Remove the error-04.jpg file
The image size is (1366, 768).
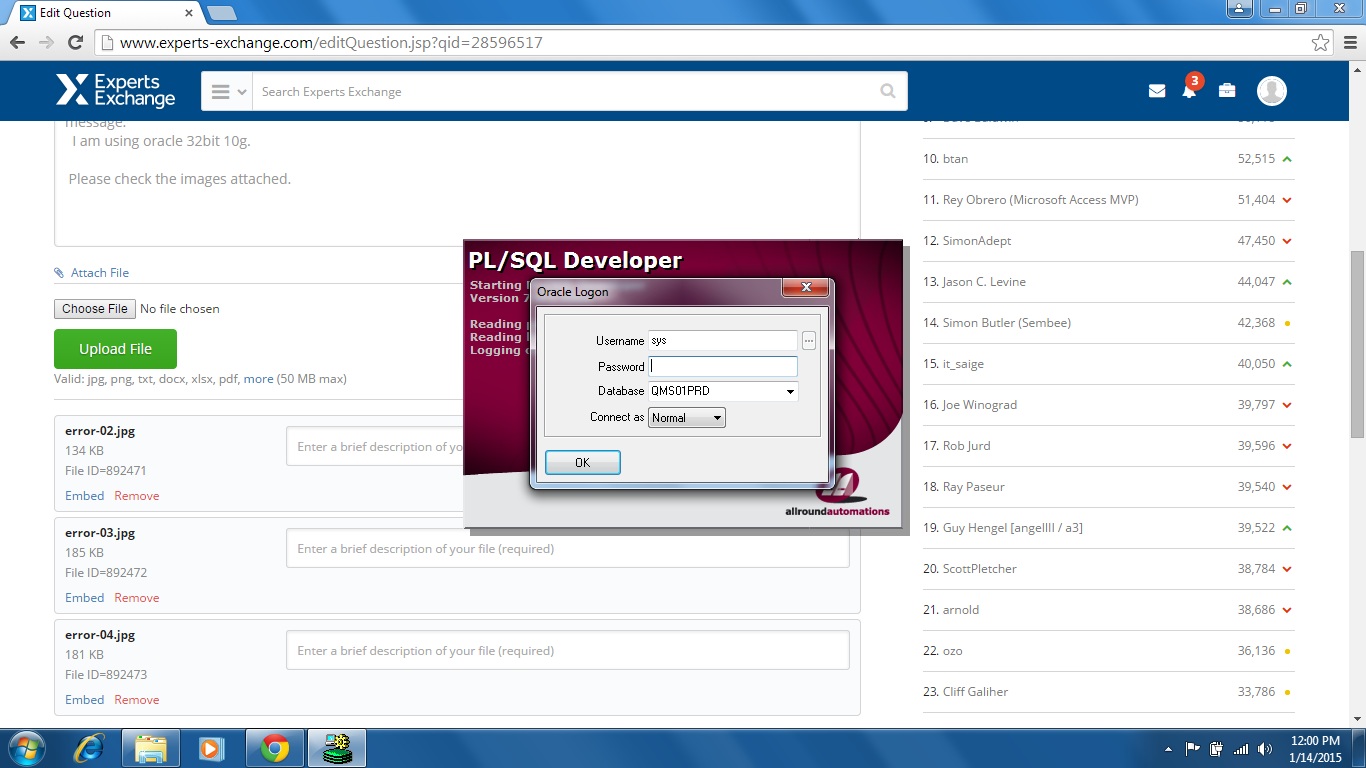136,700
